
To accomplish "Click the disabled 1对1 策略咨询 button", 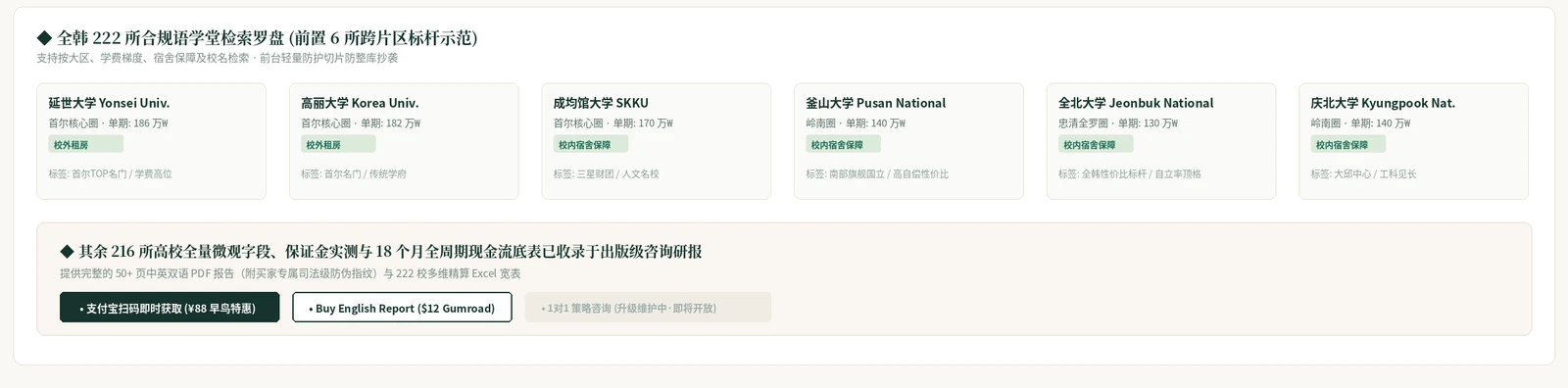I will [x=648, y=308].
